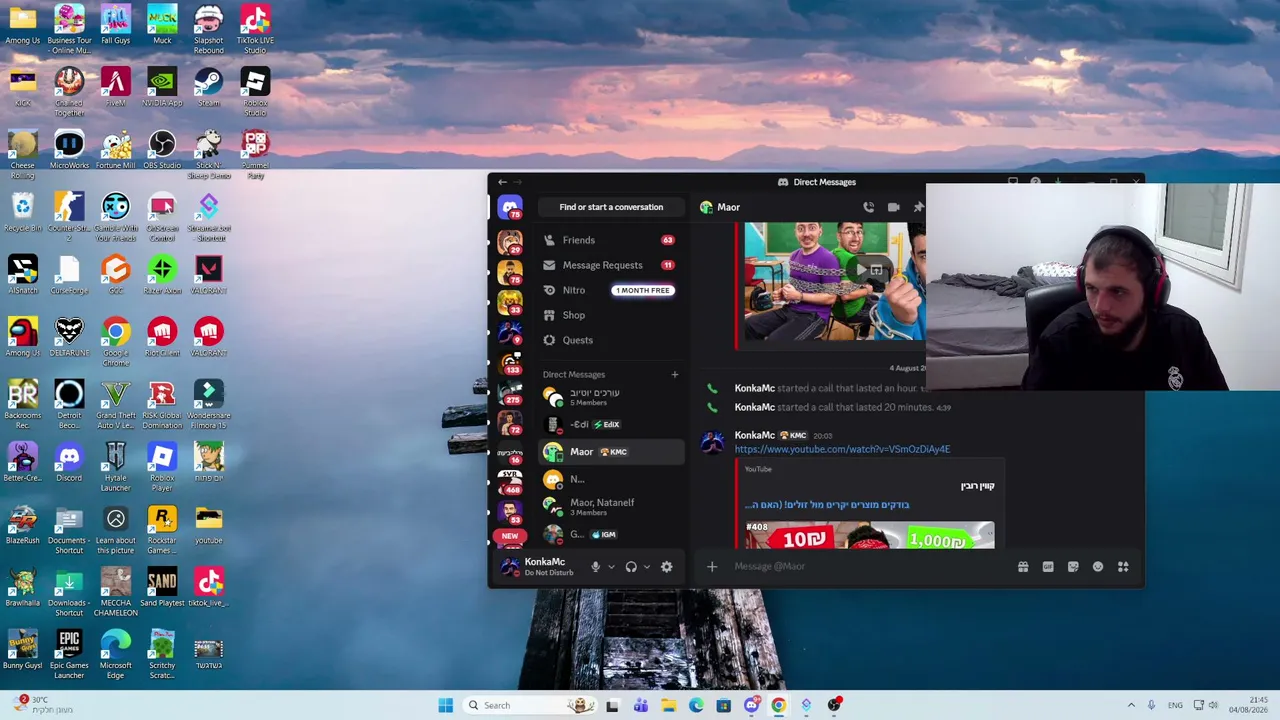Open the server with 133 notifications
The image size is (1280, 720).
click(x=510, y=363)
